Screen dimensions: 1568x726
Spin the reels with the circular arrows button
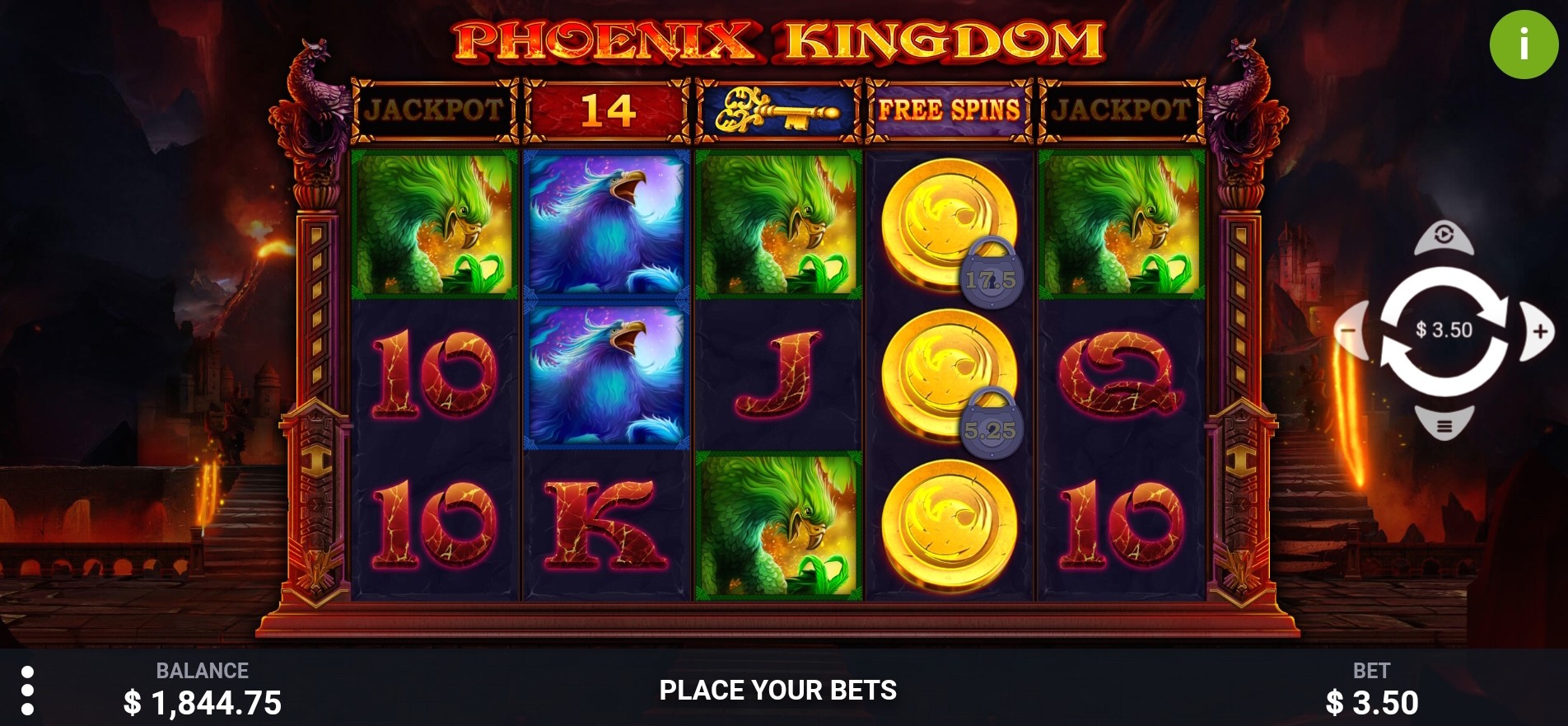coord(1444,330)
